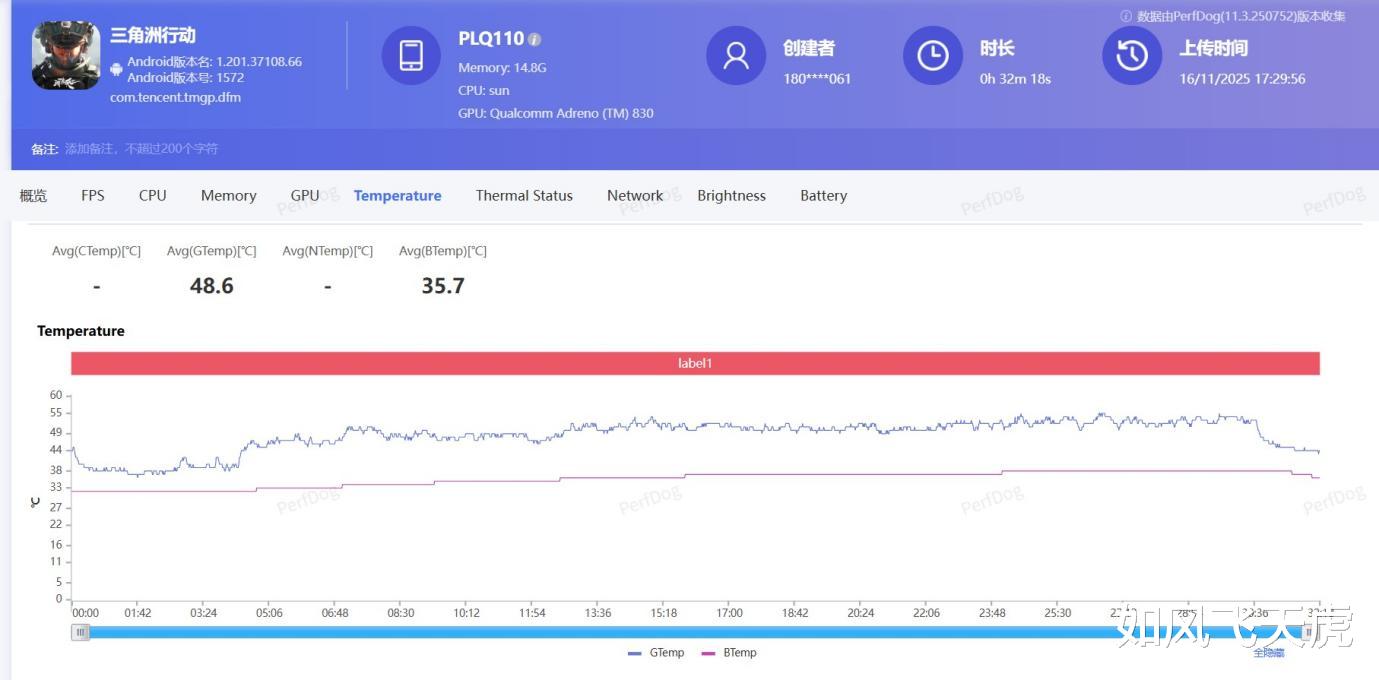Click the phone device icon
Viewport: 1379px width, 680px height.
click(411, 56)
